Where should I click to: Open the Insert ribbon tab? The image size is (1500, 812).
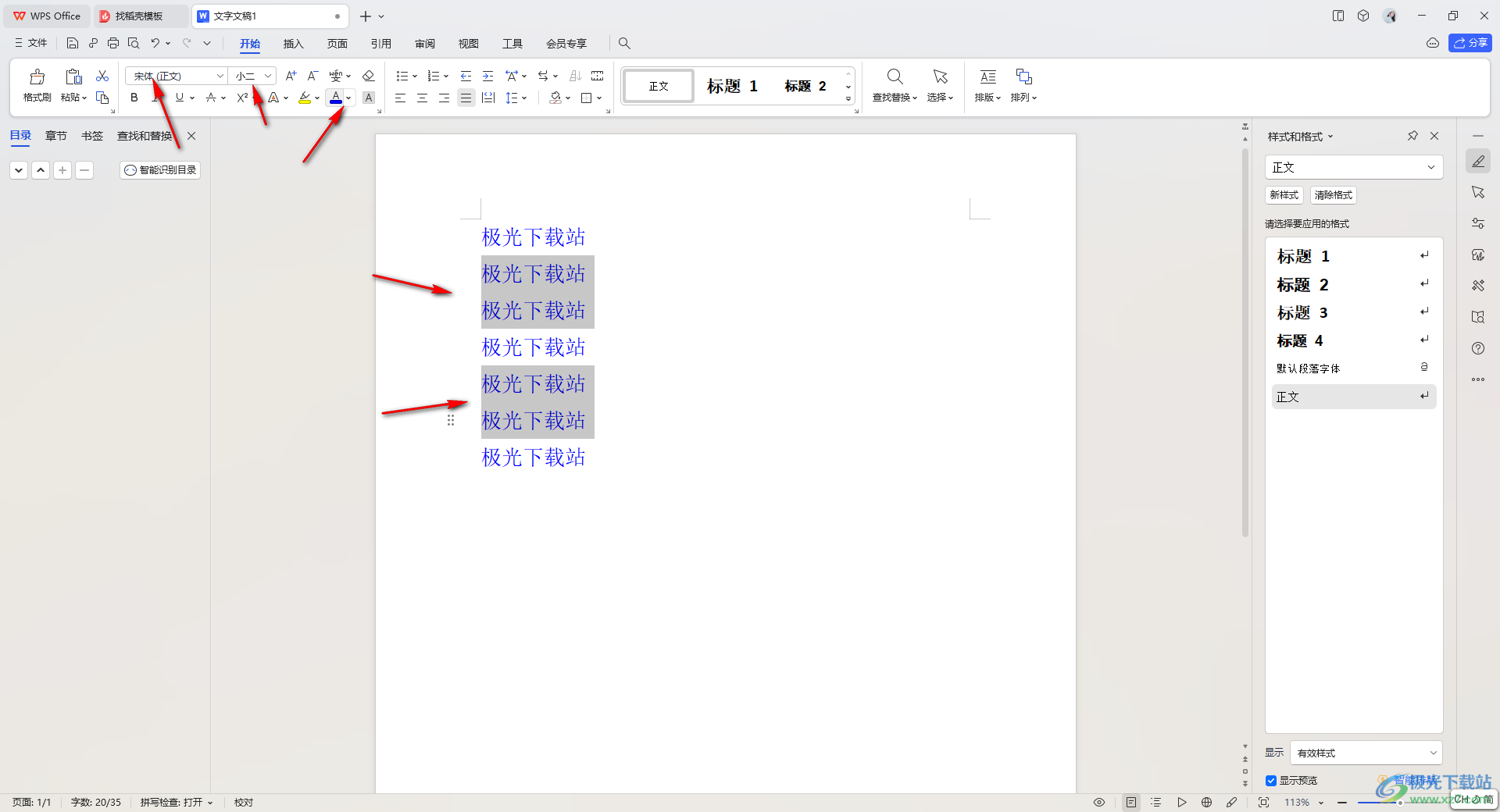click(293, 44)
